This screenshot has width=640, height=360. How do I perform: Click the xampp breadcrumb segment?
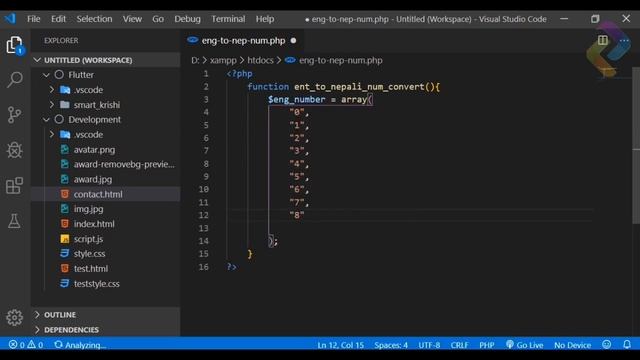pyautogui.click(x=223, y=60)
